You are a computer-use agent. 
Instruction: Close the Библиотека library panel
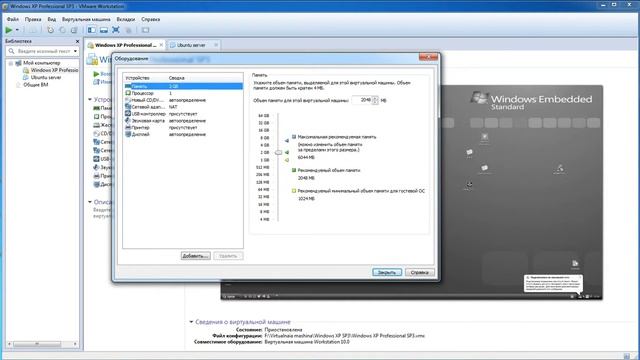pyautogui.click(x=78, y=41)
